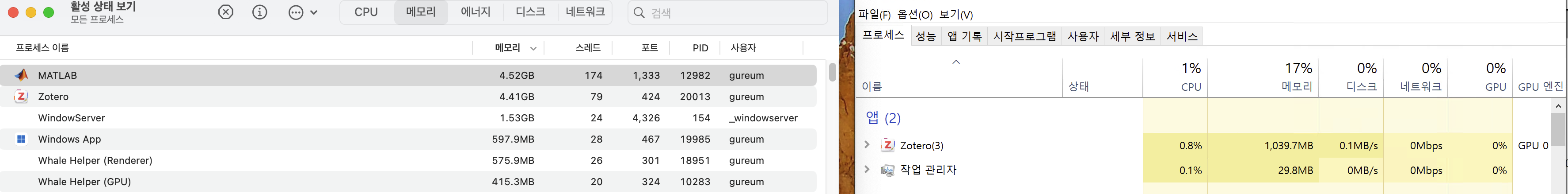Image resolution: width=1568 pixels, height=194 pixels.
Task: Click collapse caret above 이름 column
Action: pos(955,62)
